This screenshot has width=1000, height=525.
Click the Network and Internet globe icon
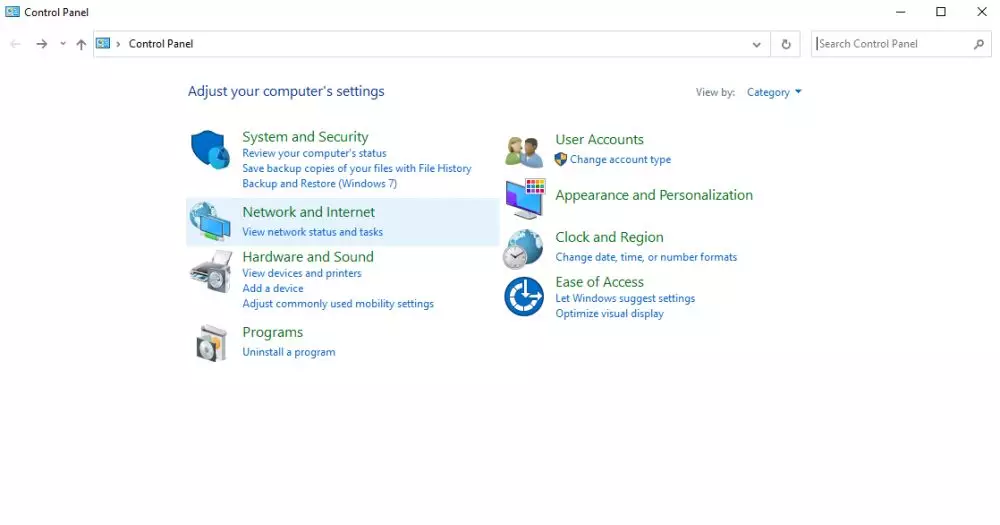[x=210, y=221]
